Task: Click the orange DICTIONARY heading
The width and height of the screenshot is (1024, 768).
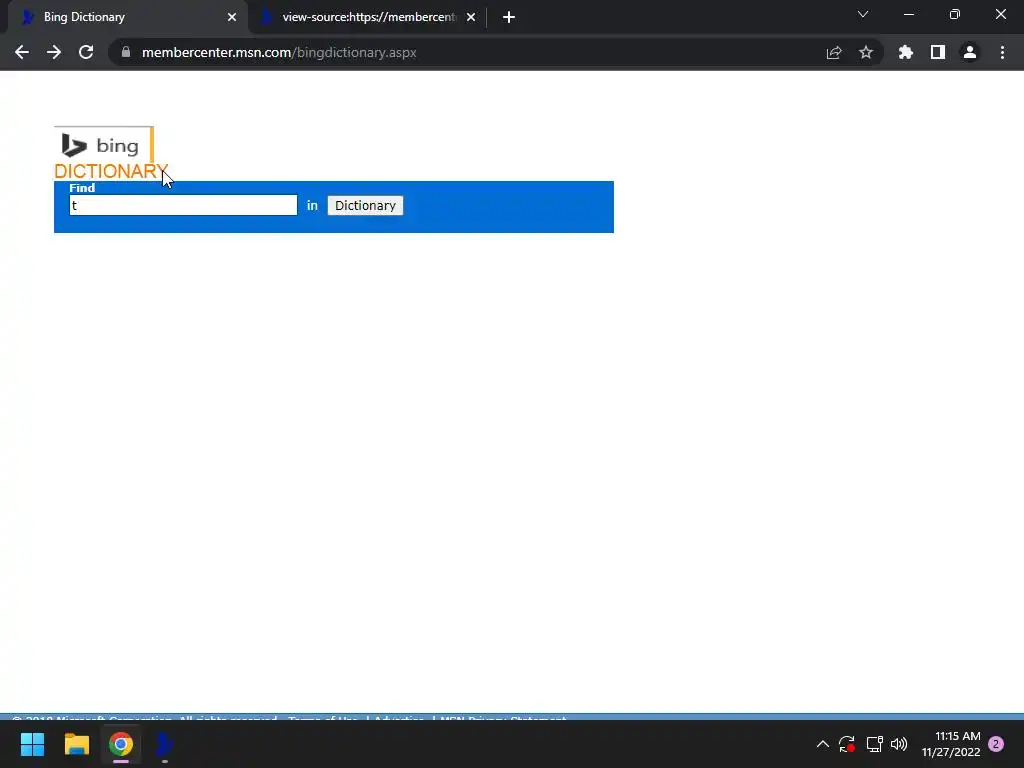Action: (x=111, y=171)
